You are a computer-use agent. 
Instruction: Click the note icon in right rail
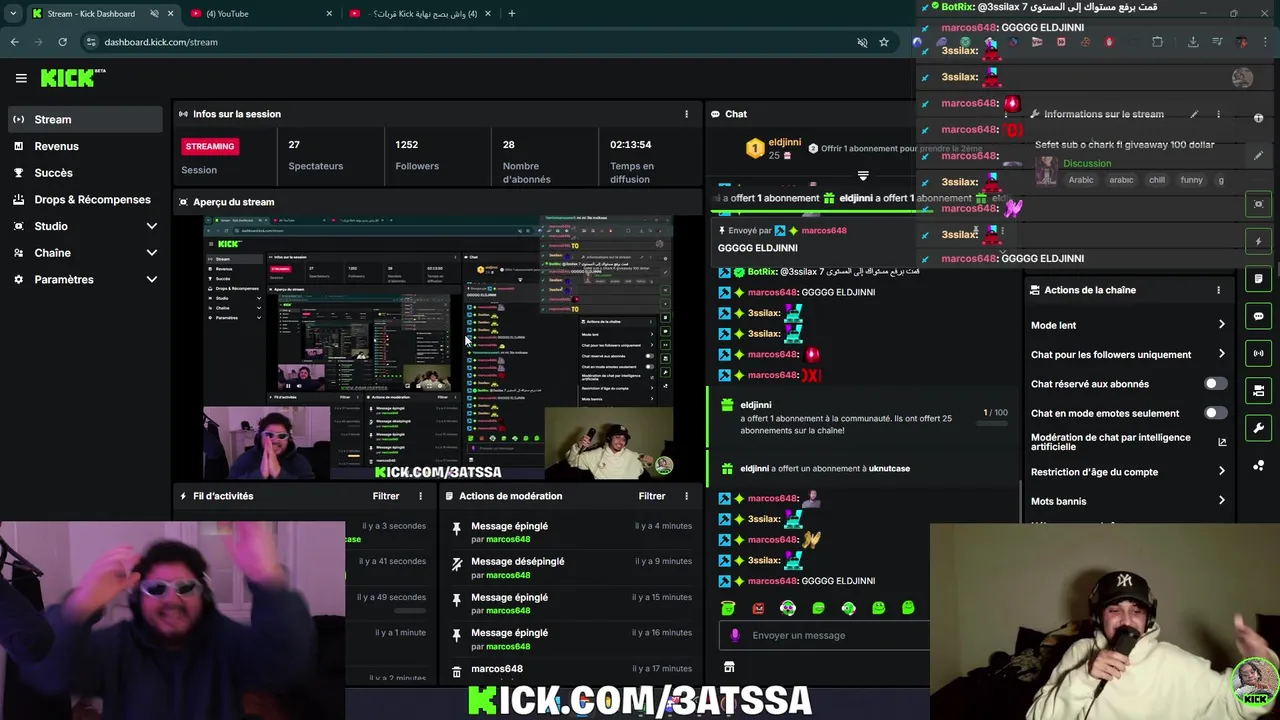point(1258,279)
